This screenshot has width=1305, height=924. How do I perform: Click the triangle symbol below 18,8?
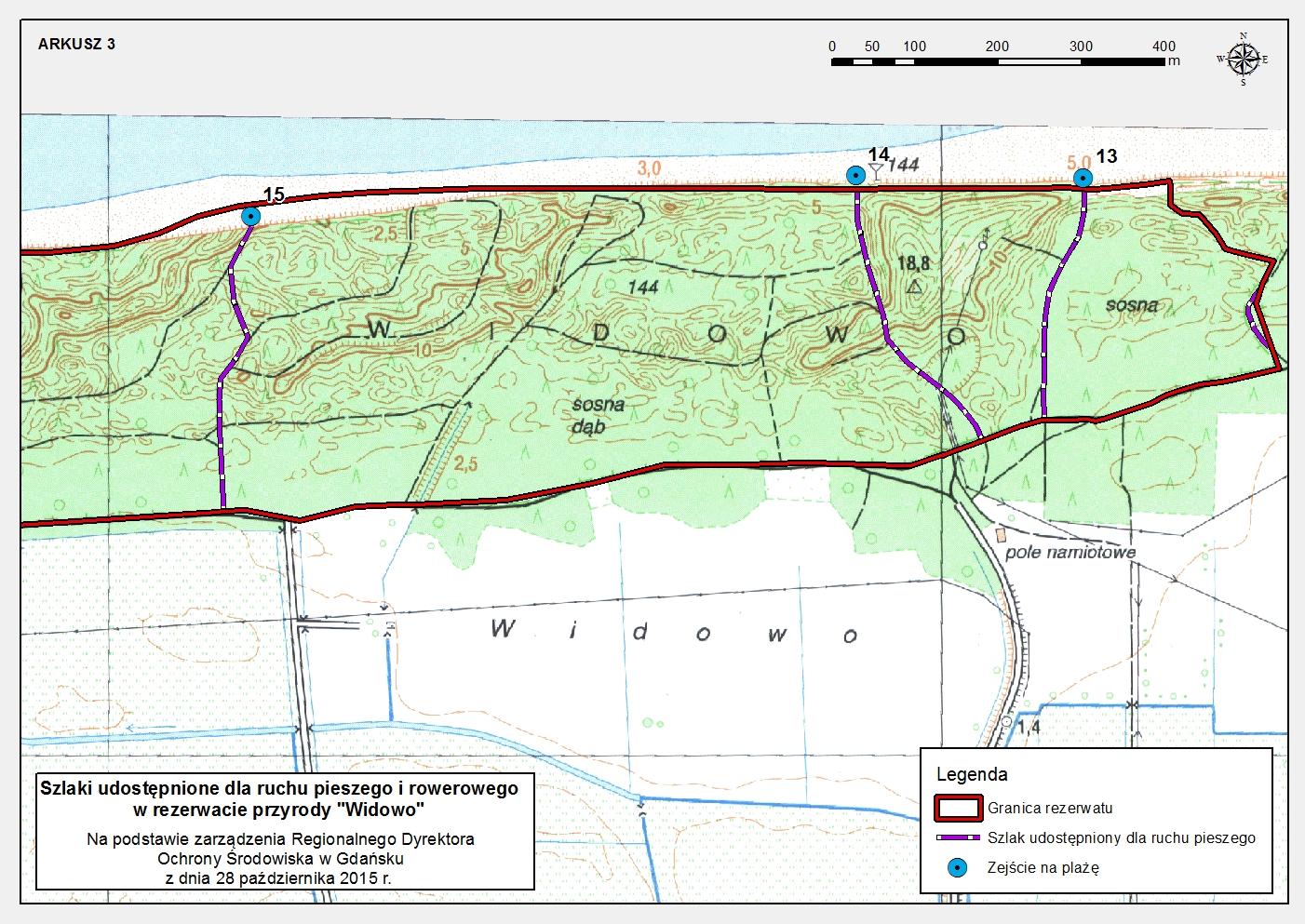tap(914, 288)
